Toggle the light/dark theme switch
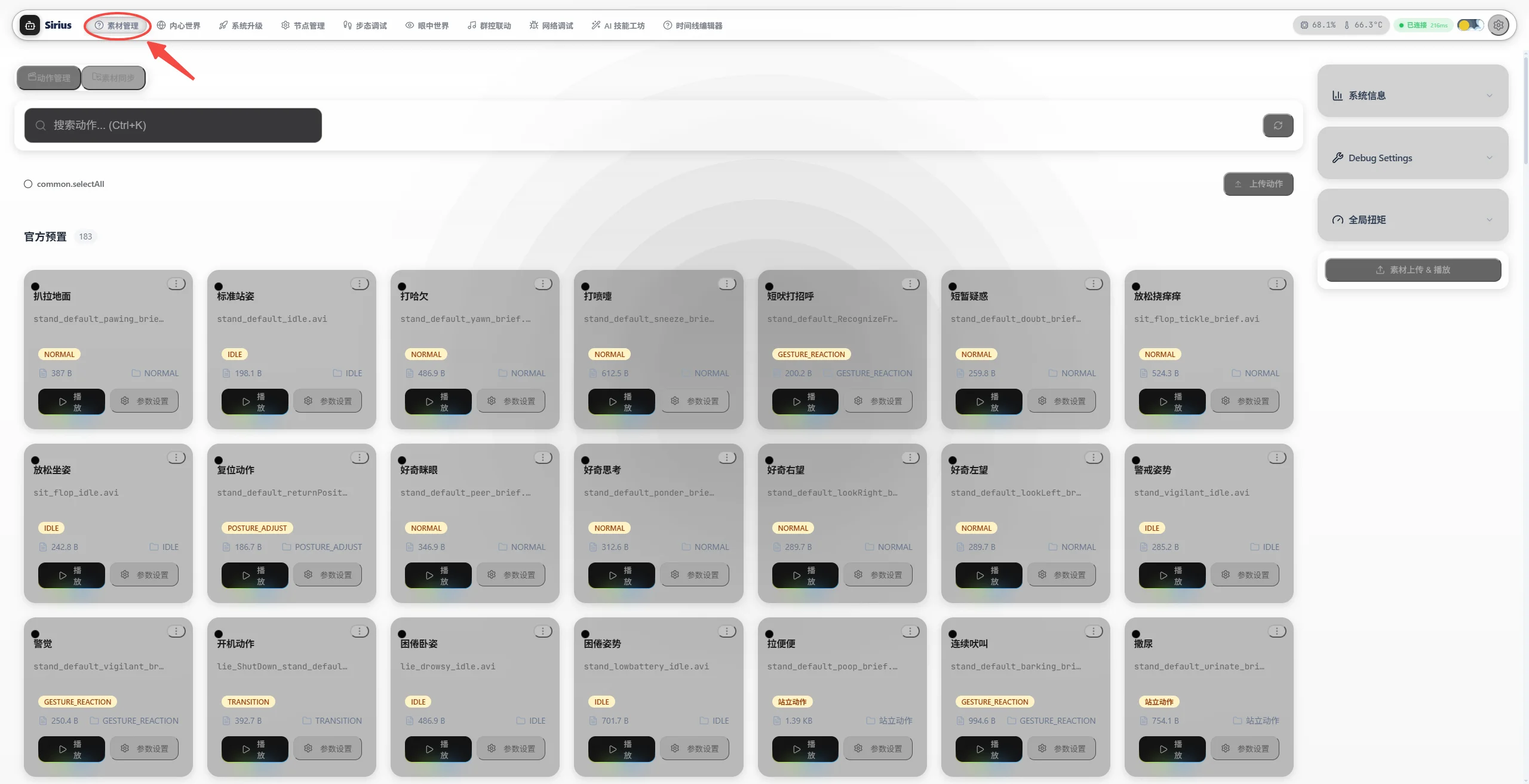The width and height of the screenshot is (1529, 784). pyautogui.click(x=1470, y=25)
